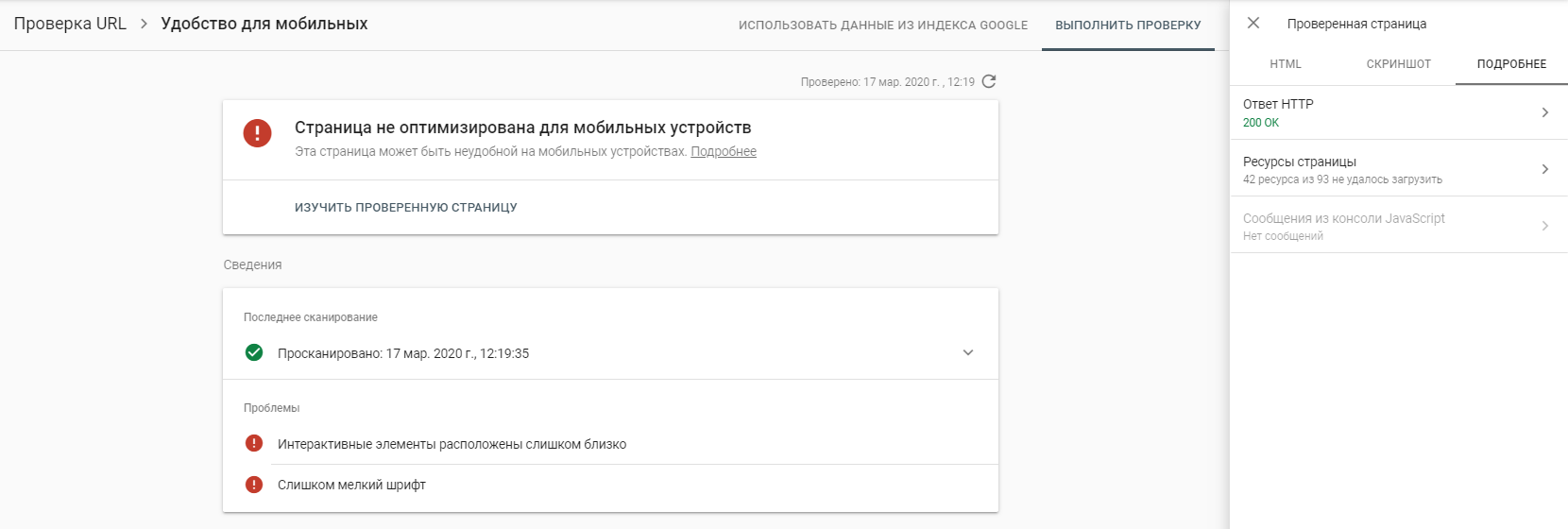Click the Проверенная страница panel title
1568x529 pixels.
(1356, 24)
